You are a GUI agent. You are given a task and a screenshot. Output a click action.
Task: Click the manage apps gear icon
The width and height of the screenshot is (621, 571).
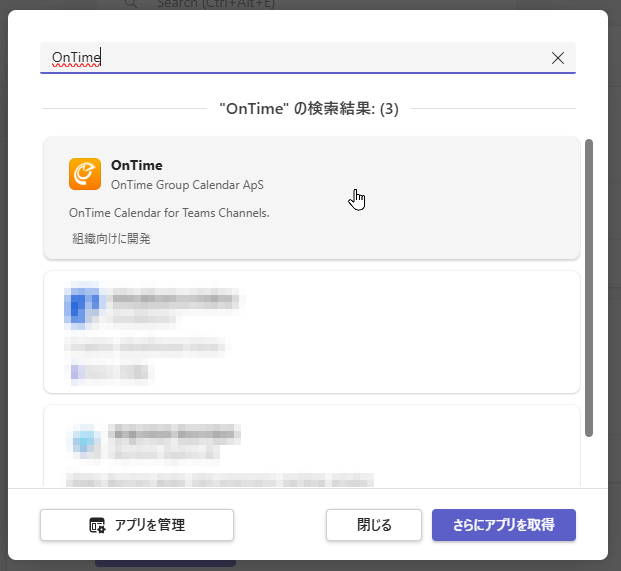(97, 525)
